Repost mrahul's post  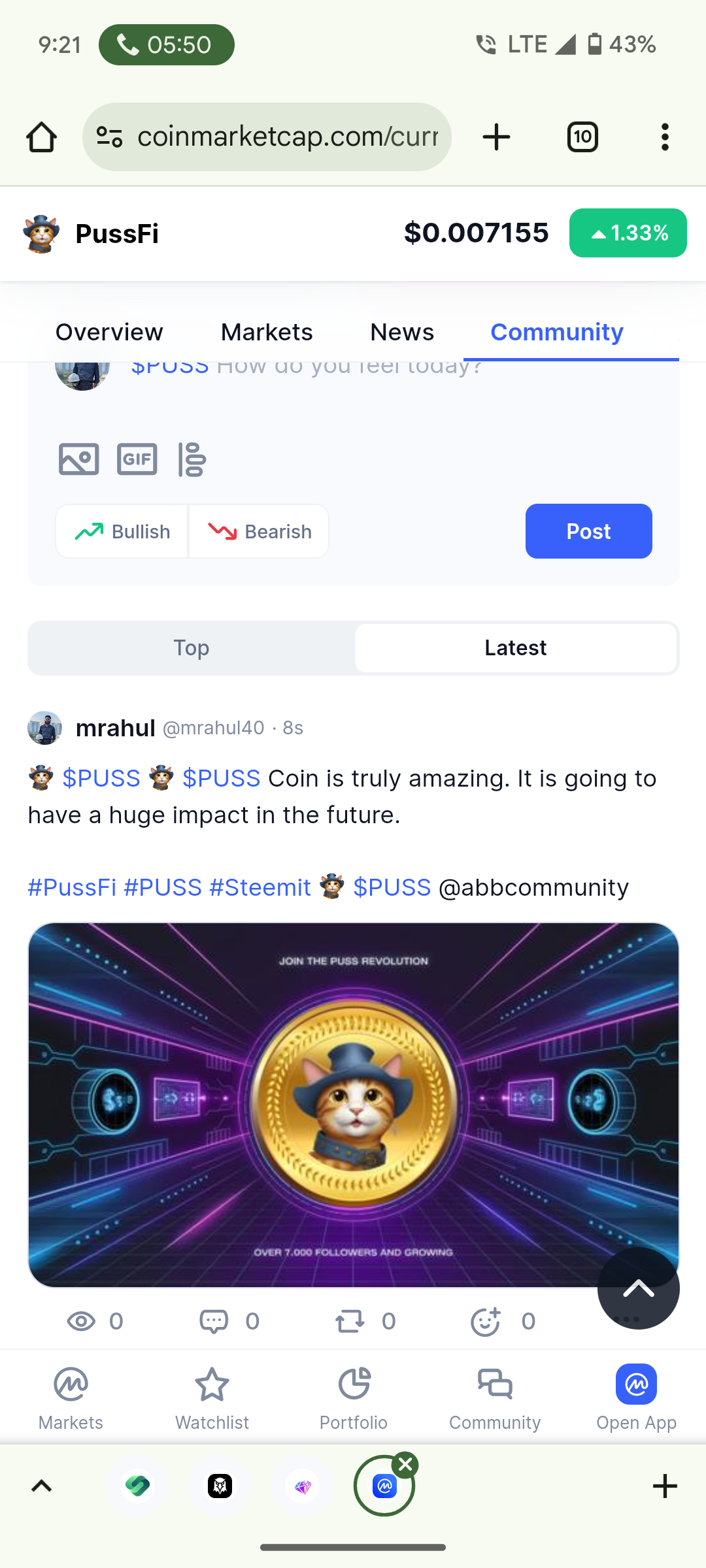click(365, 1321)
